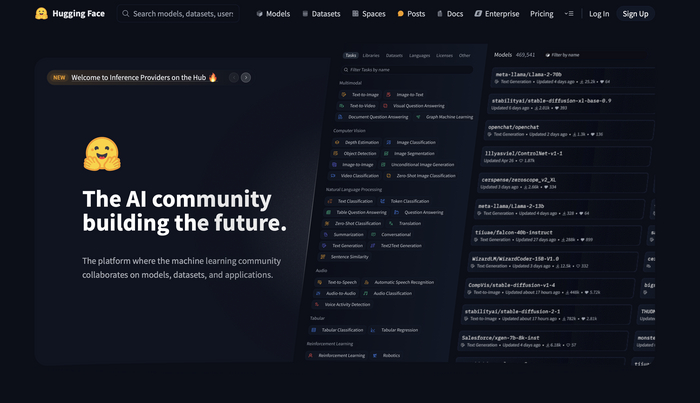The image size is (700, 403).
Task: Click the Text-to-Image task icon
Action: [x=343, y=95]
